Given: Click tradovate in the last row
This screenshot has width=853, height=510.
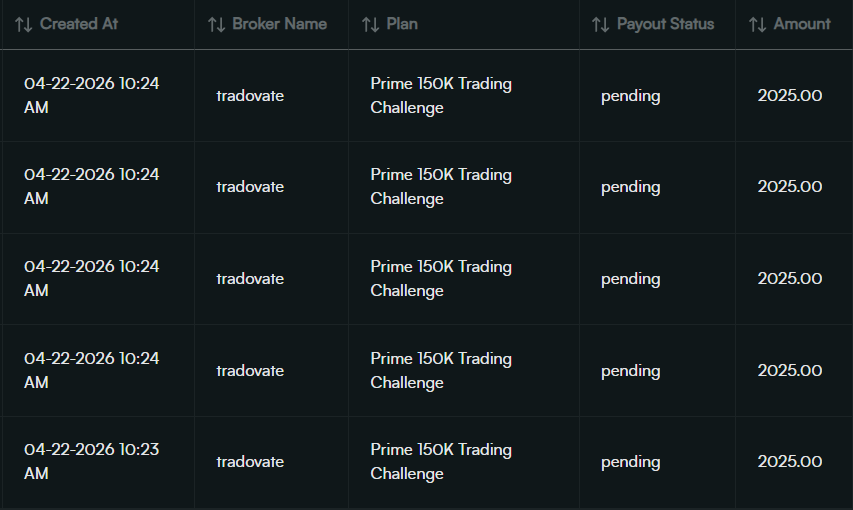Looking at the screenshot, I should point(250,462).
